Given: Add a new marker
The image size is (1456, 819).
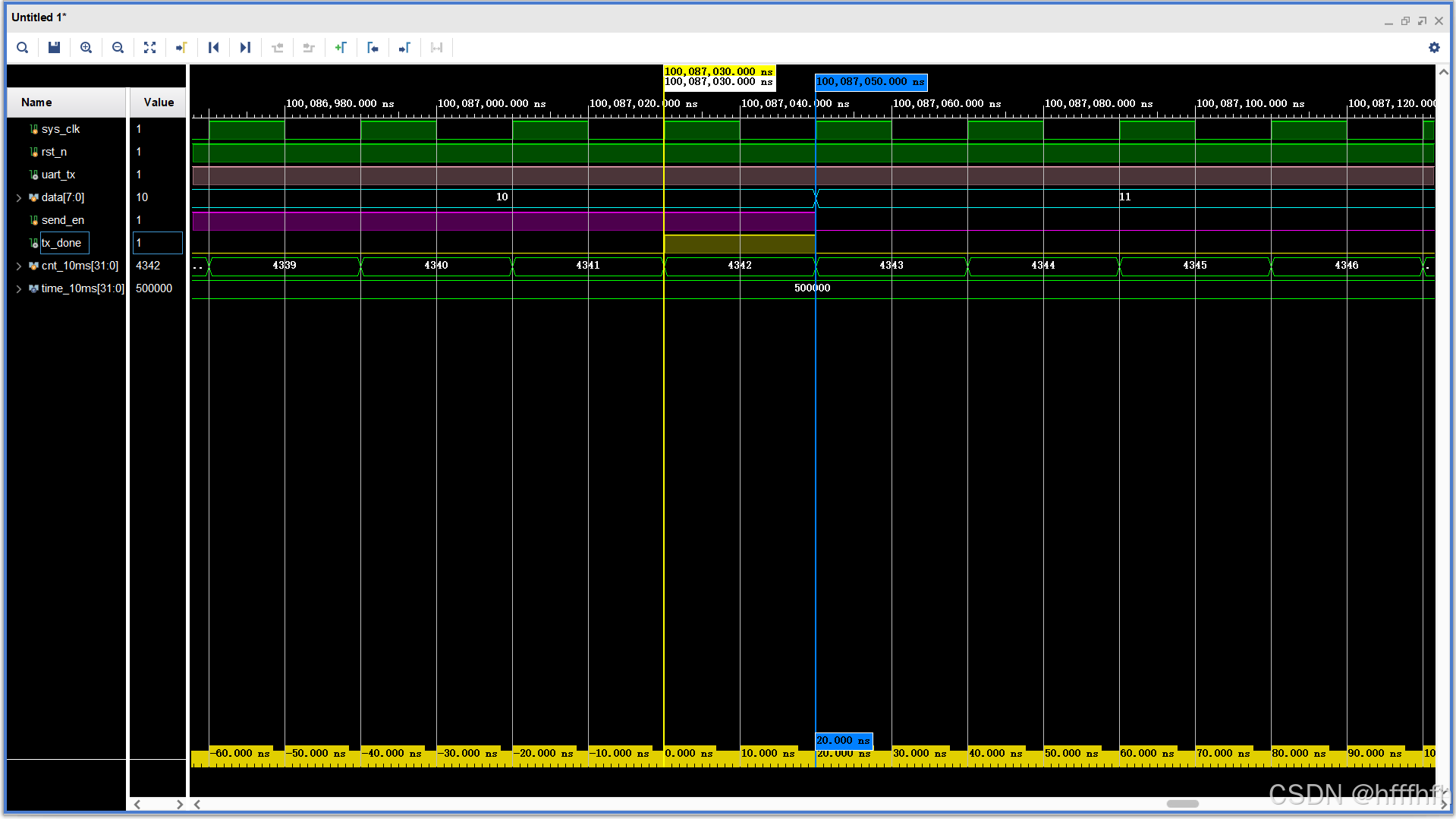Looking at the screenshot, I should [x=341, y=48].
